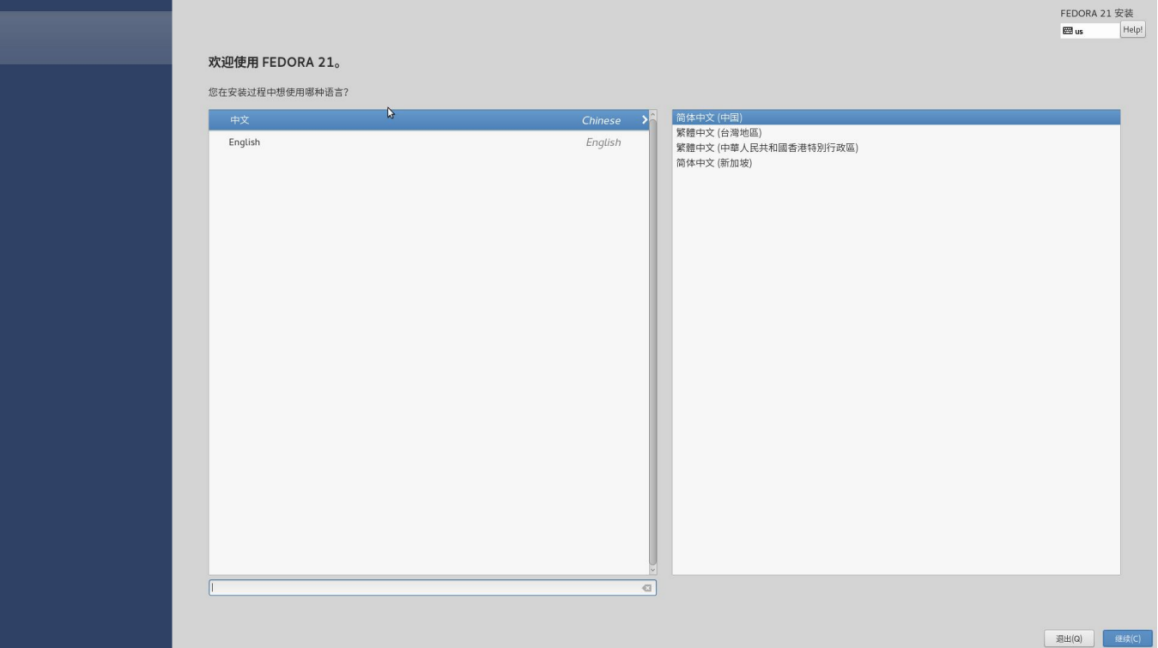Click the language list scrollbar
The height and width of the screenshot is (648, 1158).
point(652,341)
